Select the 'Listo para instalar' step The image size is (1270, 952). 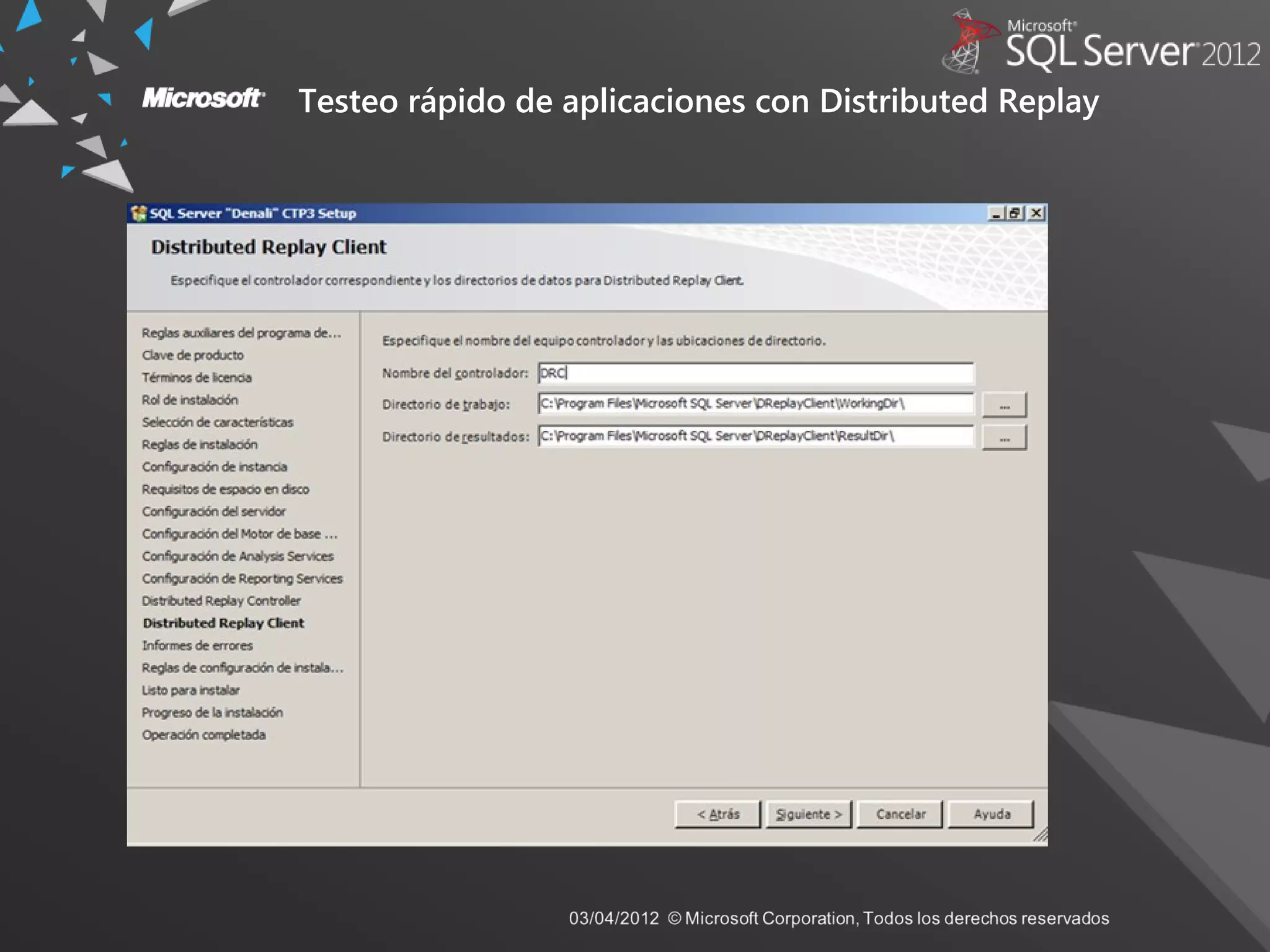click(x=190, y=690)
